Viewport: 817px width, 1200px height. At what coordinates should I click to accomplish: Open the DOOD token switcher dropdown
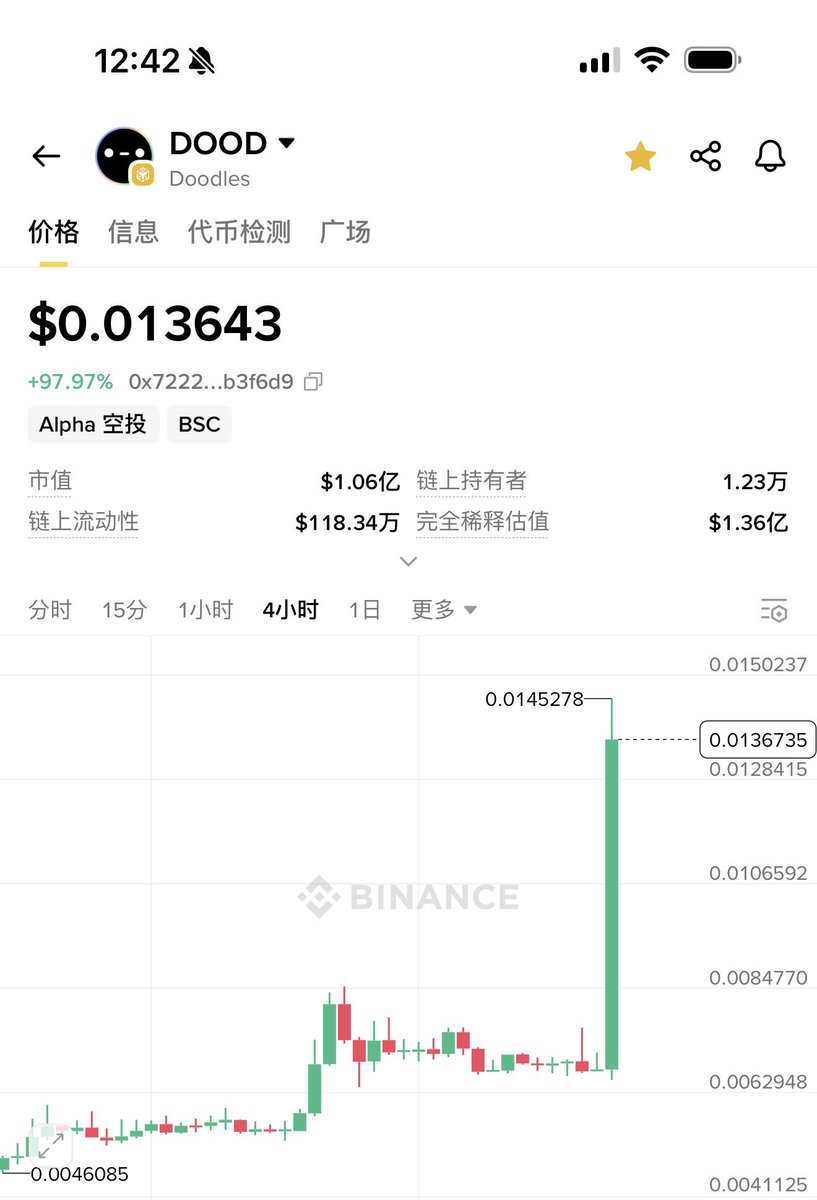click(x=286, y=143)
